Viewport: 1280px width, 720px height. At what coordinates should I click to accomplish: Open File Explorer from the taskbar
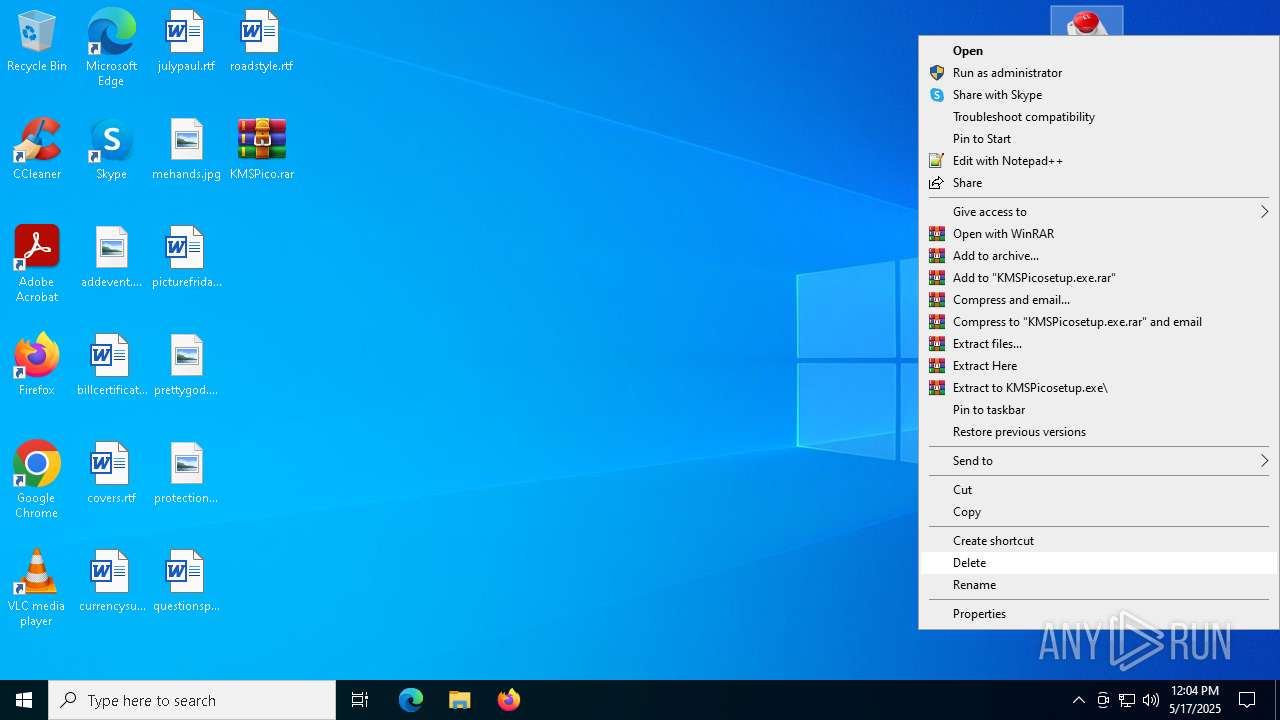click(459, 700)
